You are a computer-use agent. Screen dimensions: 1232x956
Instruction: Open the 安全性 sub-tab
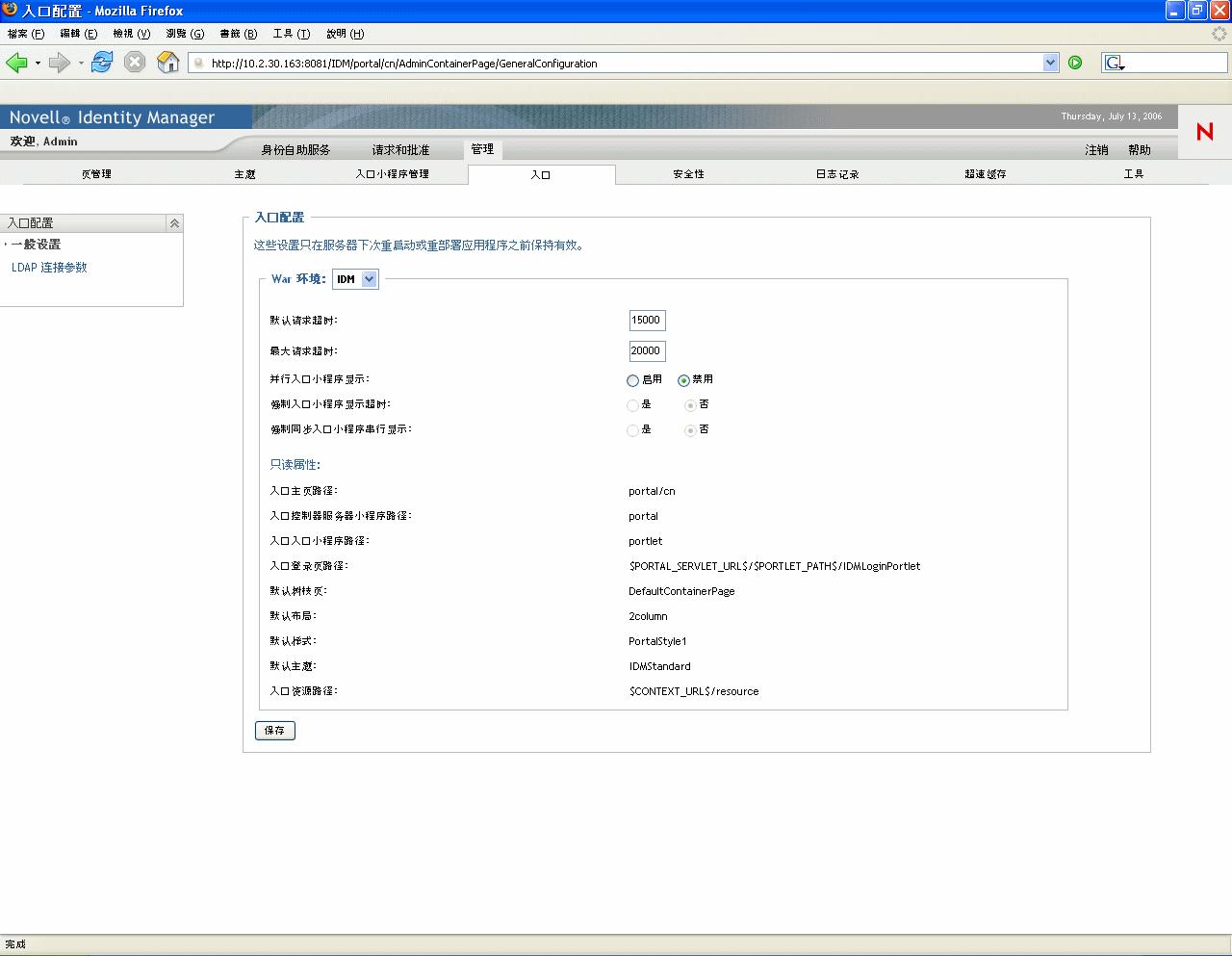pos(689,174)
